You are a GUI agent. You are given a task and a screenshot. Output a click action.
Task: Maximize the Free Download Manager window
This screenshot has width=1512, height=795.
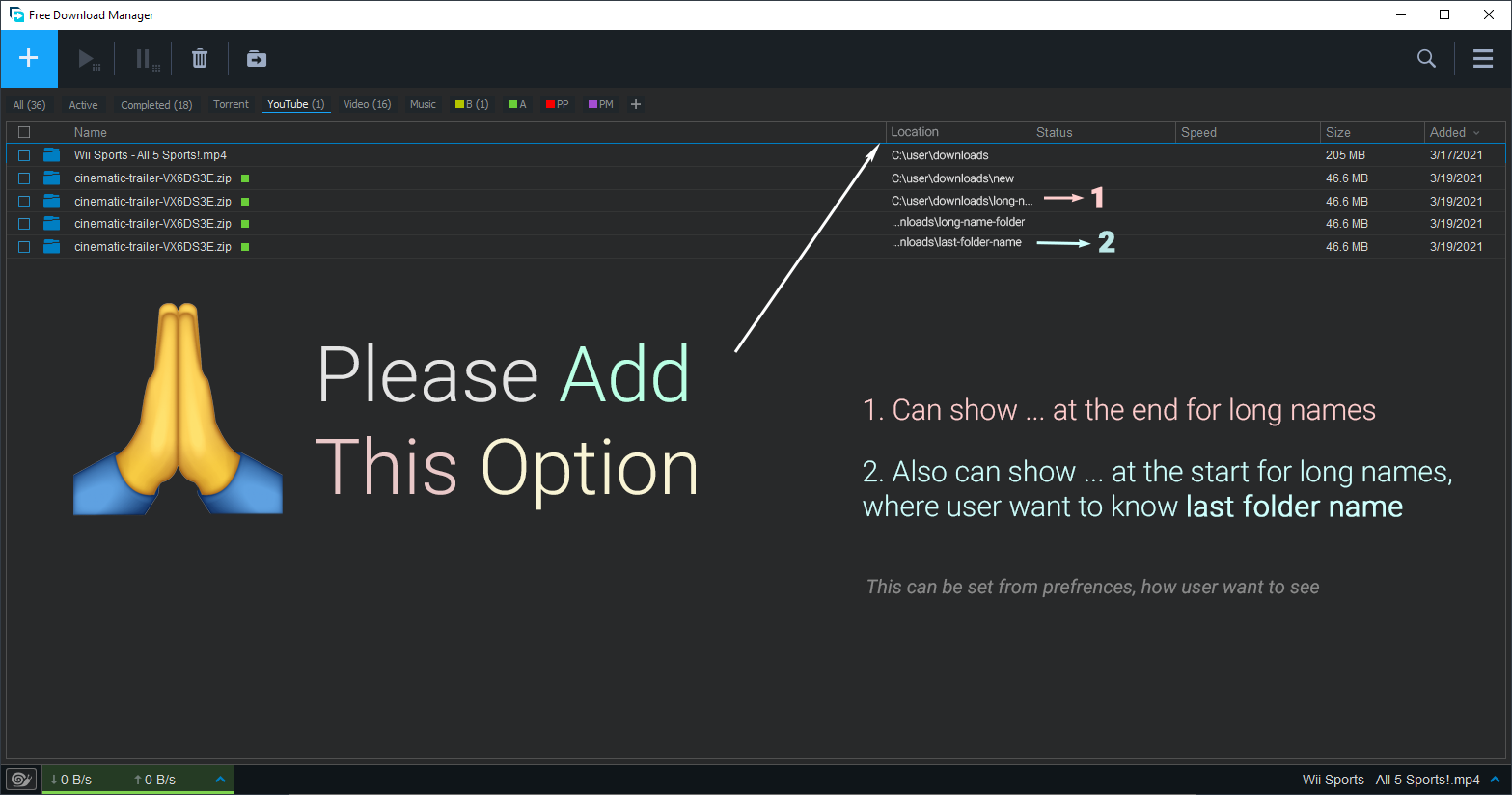point(1444,14)
